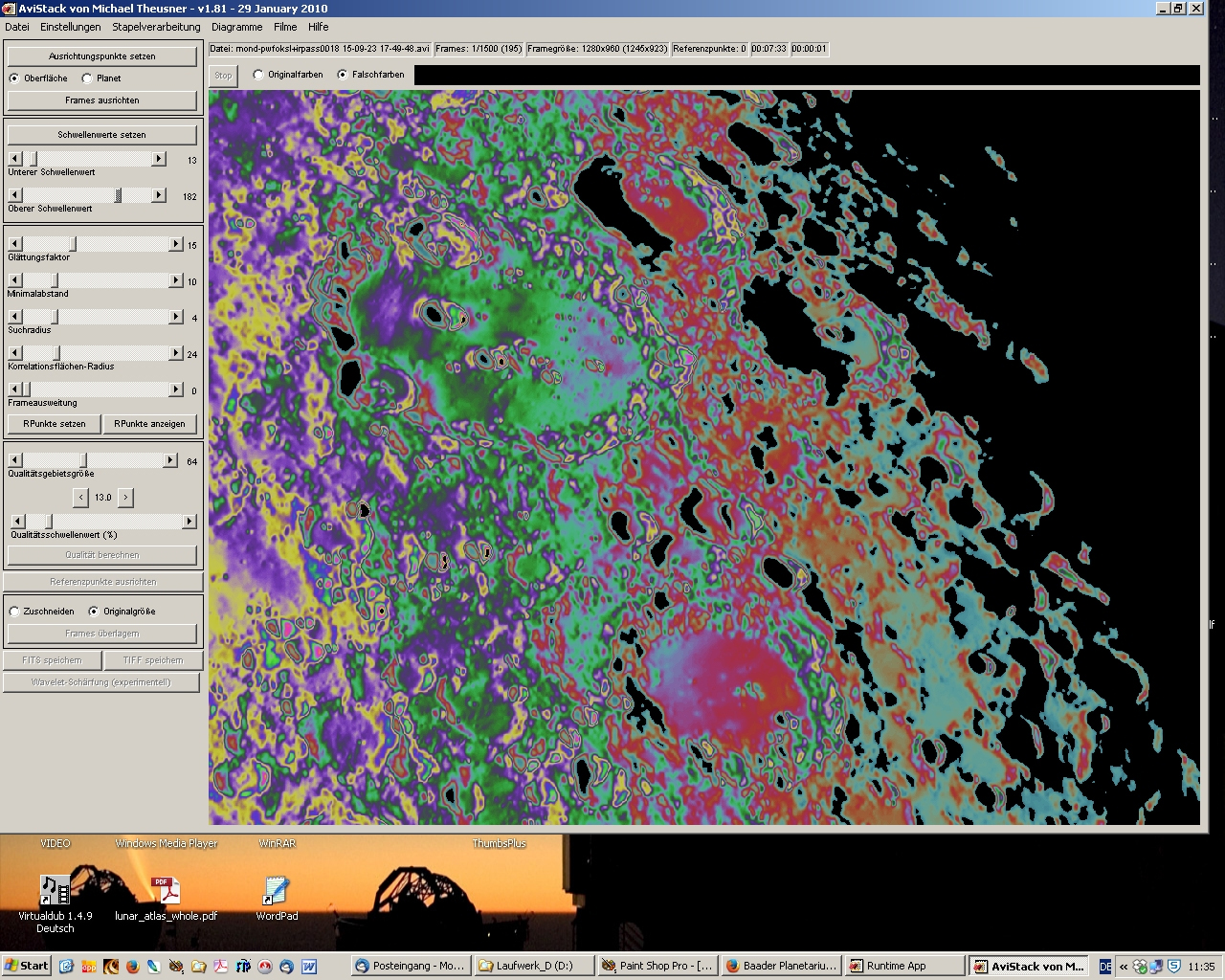This screenshot has width=1225, height=980.
Task: Open the Diagramme menu
Action: pos(236,27)
